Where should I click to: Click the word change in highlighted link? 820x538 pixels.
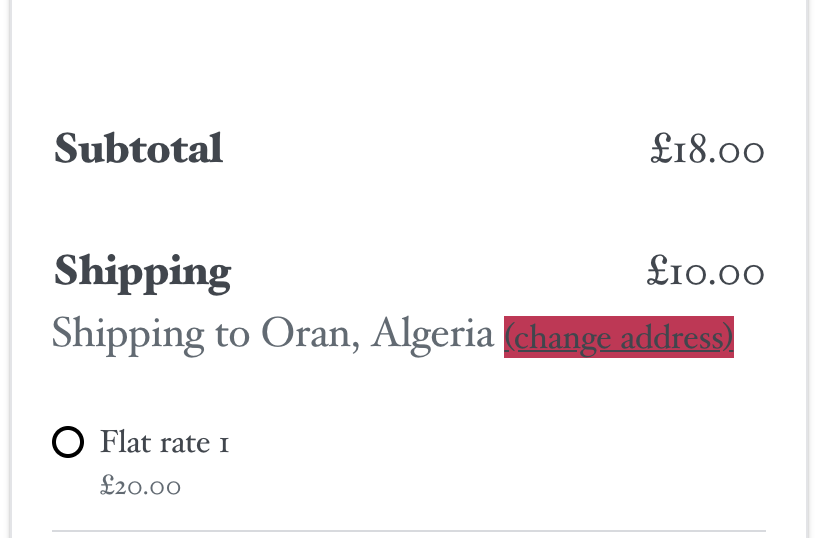(562, 339)
